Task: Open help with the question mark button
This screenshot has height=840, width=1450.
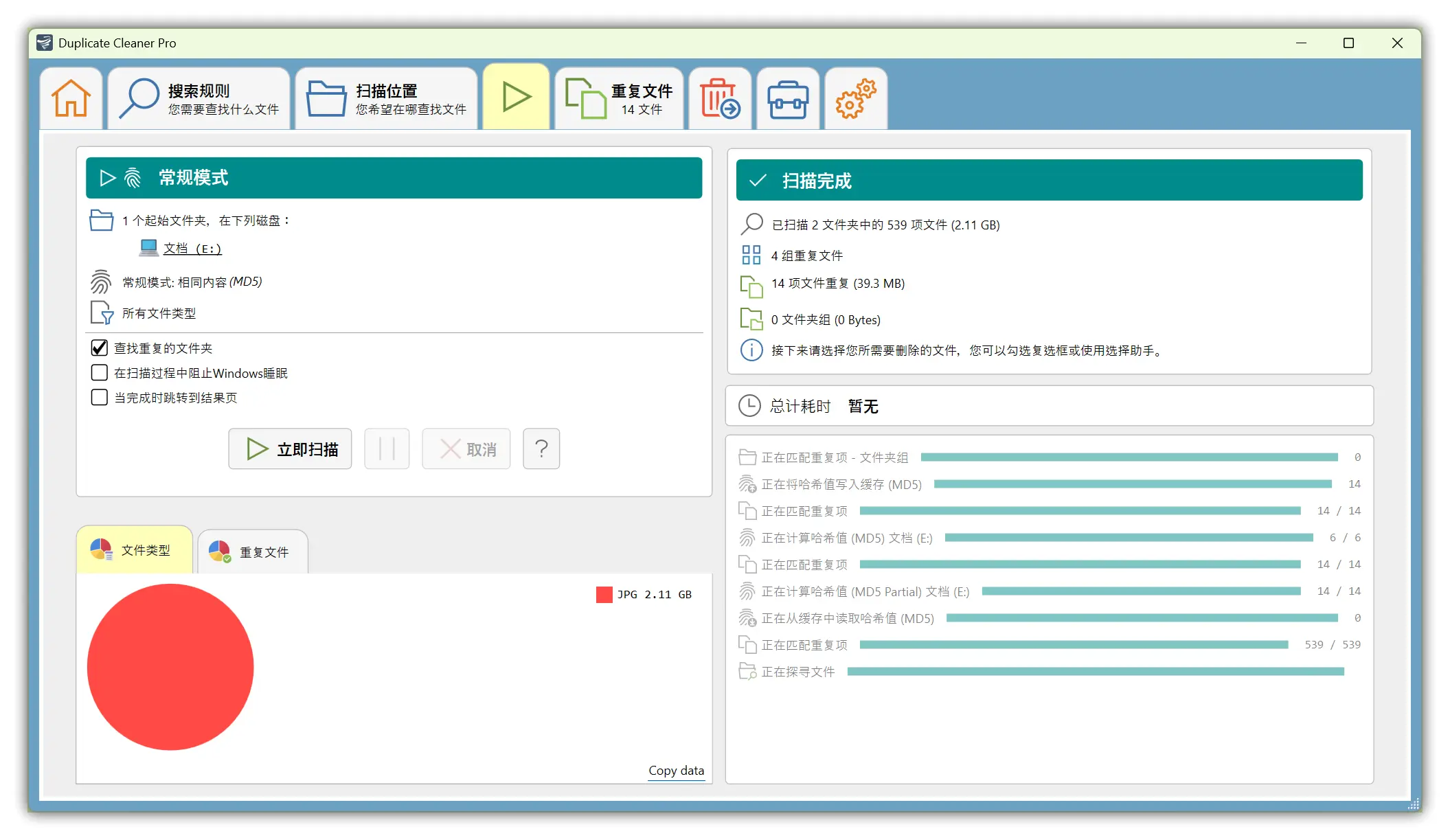Action: 541,449
